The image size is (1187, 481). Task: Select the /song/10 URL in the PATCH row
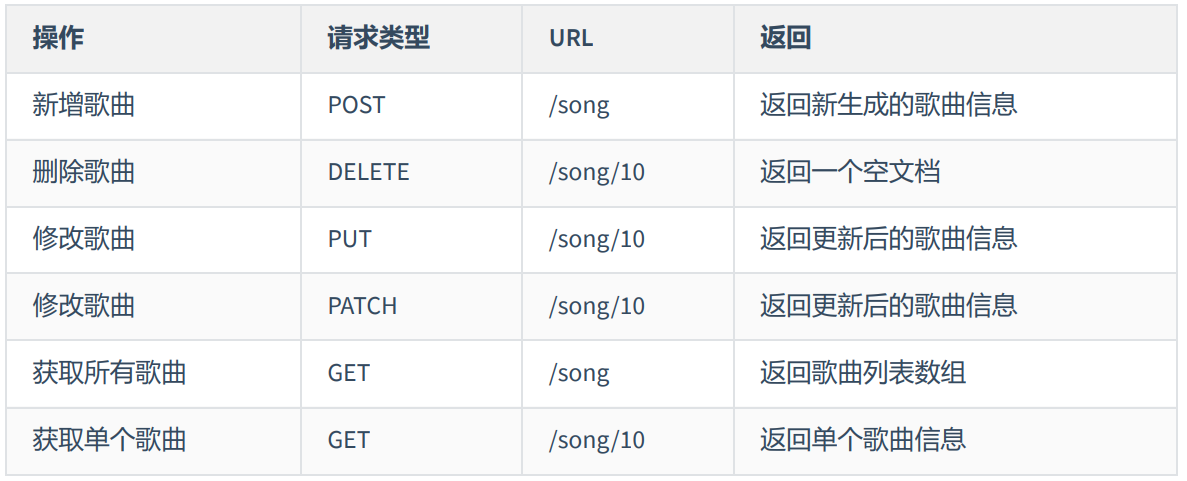(x=596, y=306)
